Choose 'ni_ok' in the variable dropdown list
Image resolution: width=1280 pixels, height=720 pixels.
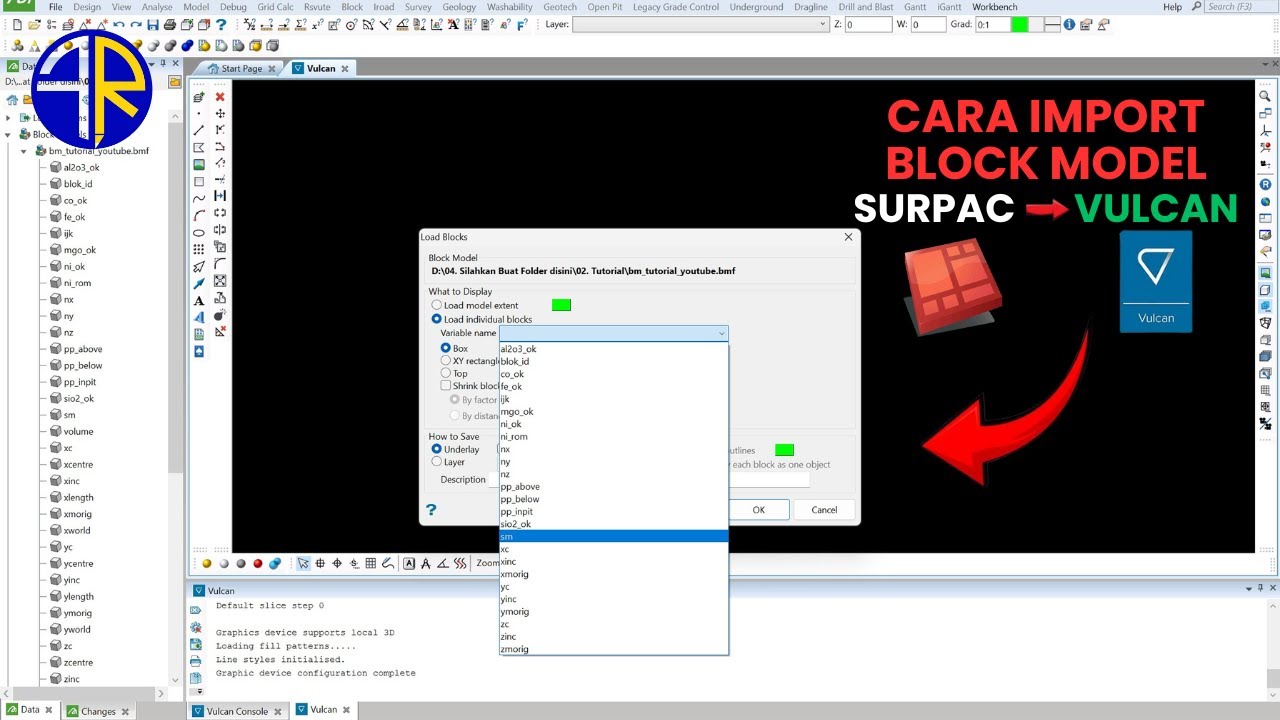(613, 424)
